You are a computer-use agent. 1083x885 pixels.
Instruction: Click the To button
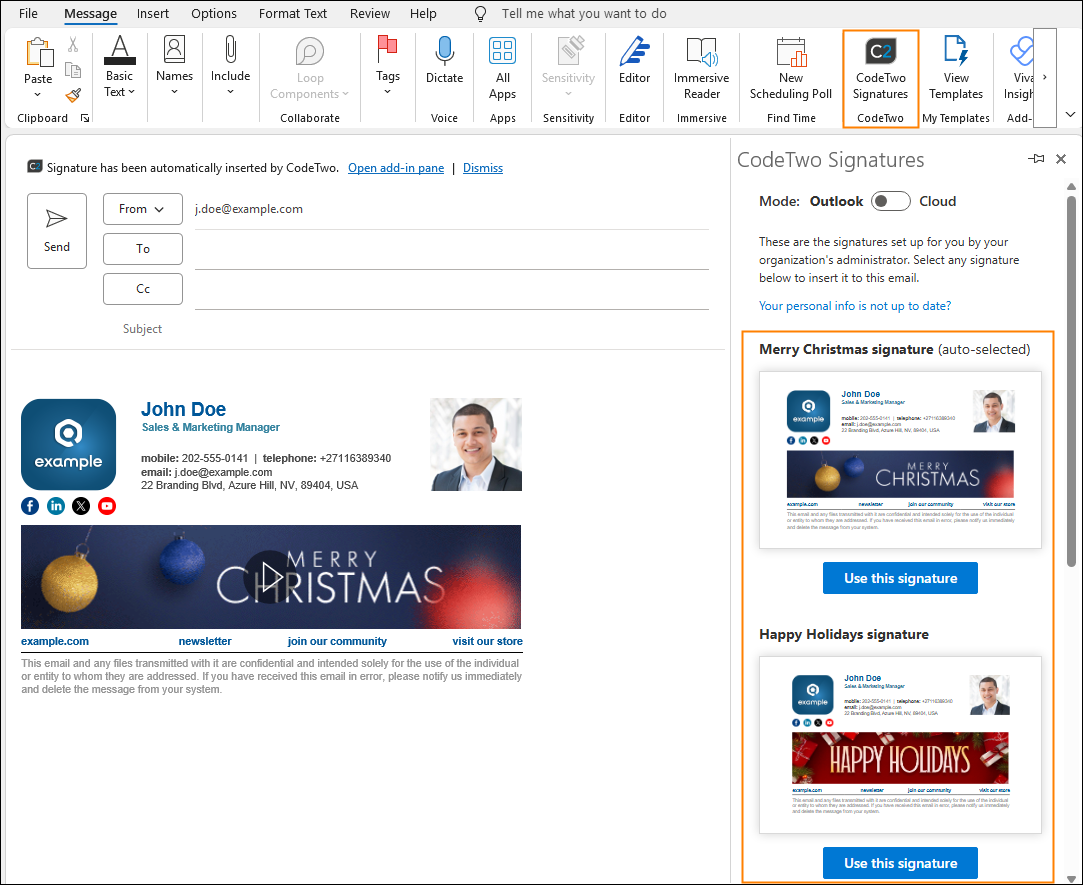point(142,249)
